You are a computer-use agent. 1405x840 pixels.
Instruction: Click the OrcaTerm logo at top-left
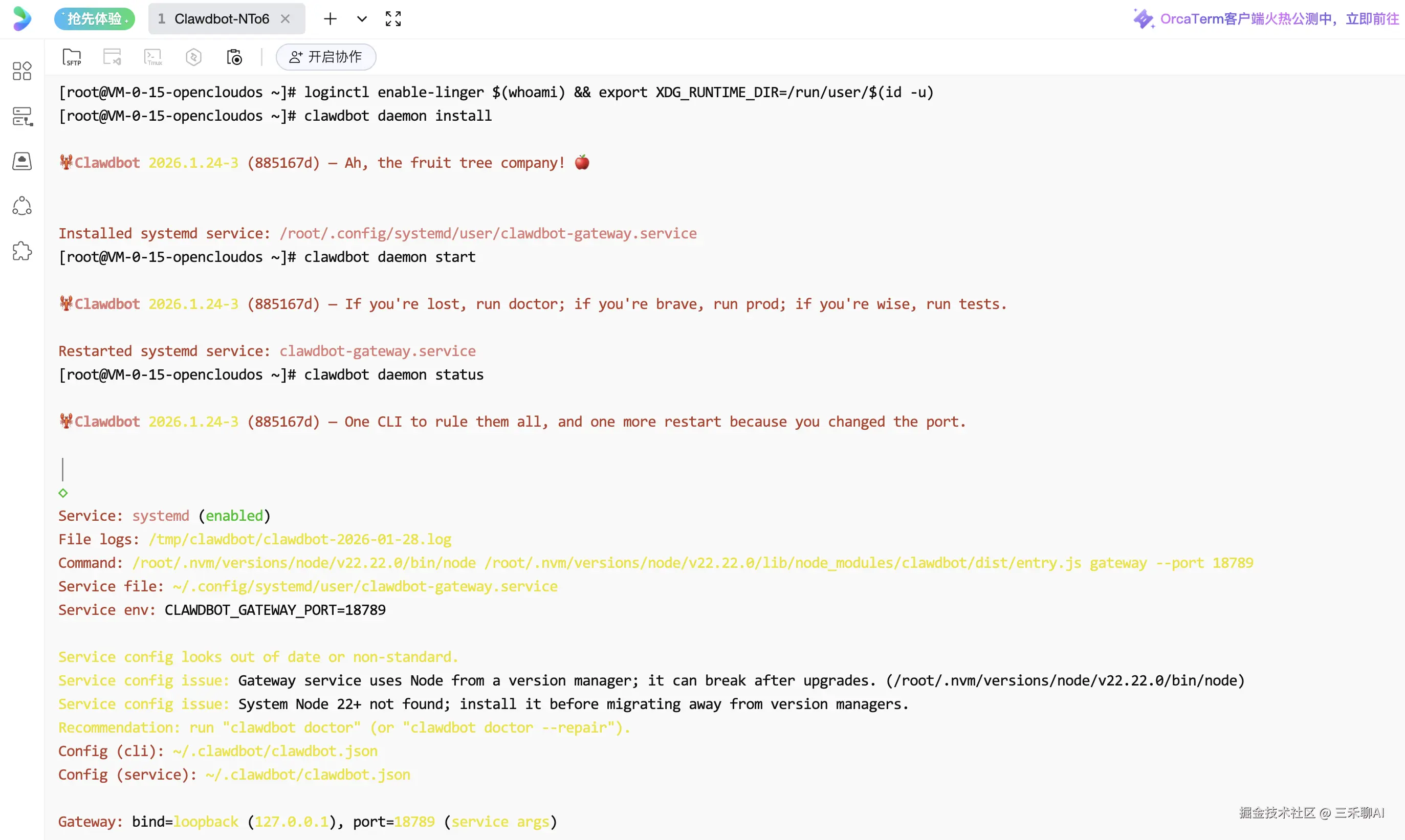(22, 19)
